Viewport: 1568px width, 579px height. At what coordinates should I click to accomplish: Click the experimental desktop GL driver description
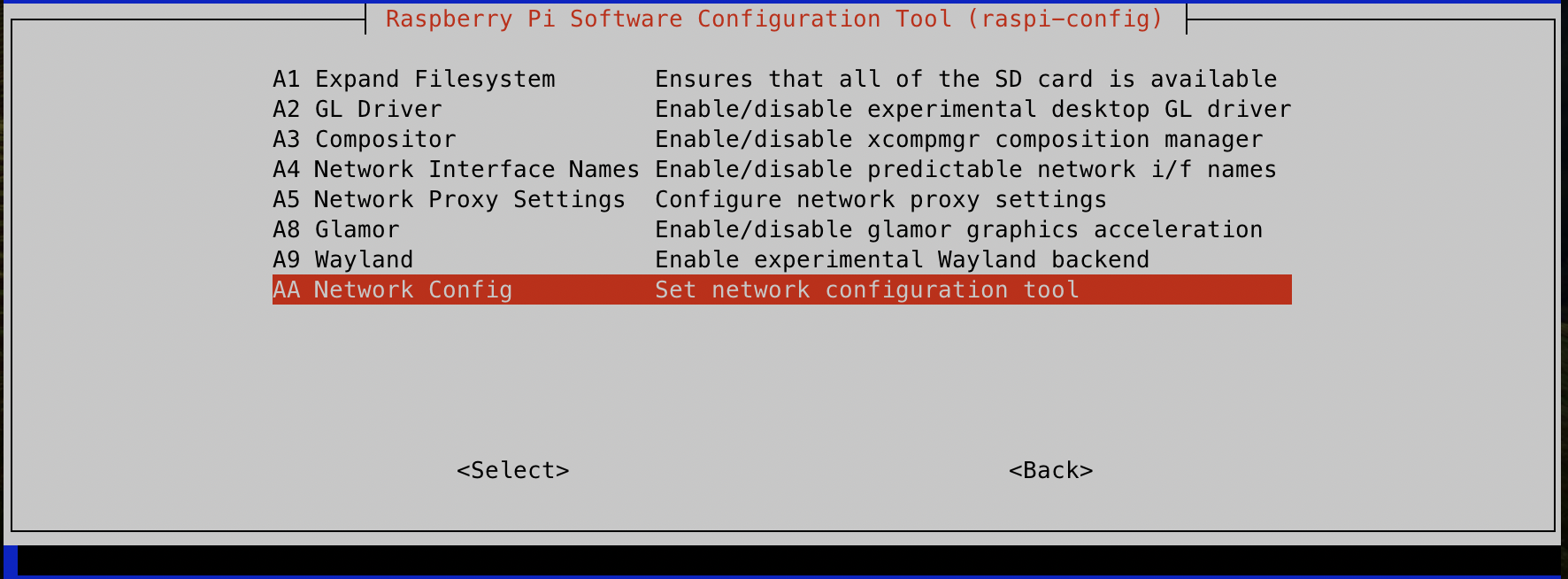(973, 109)
